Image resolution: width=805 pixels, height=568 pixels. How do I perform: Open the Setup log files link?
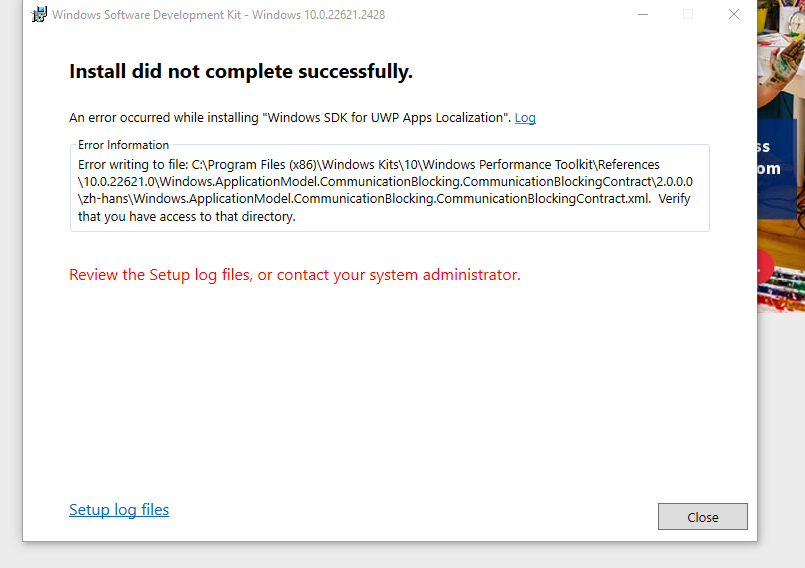[x=119, y=509]
